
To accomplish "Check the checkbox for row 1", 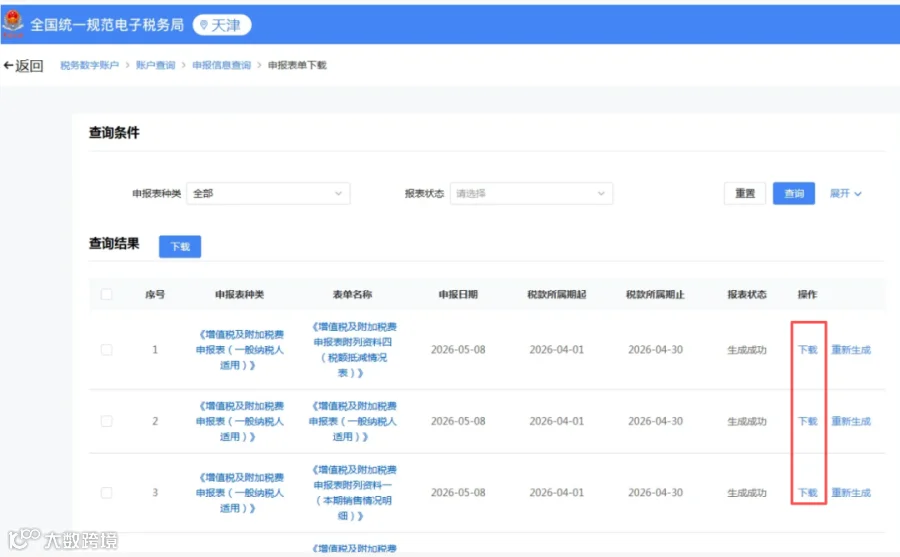I will [x=106, y=350].
